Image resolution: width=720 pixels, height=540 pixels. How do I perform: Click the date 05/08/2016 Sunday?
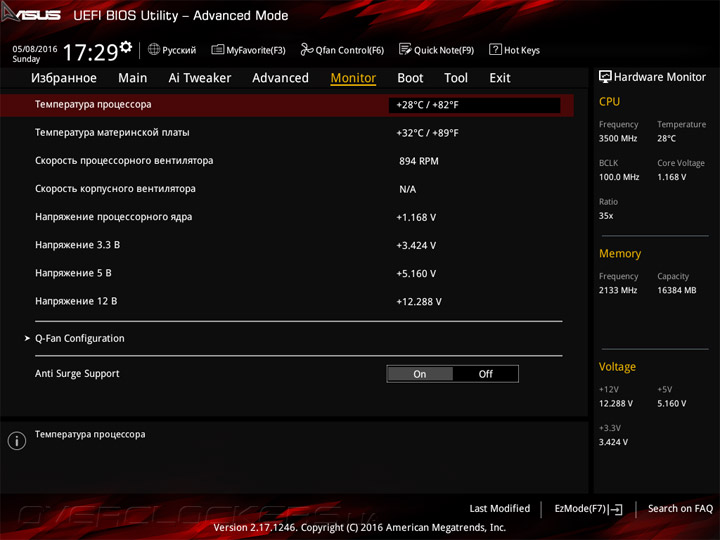[x=34, y=54]
